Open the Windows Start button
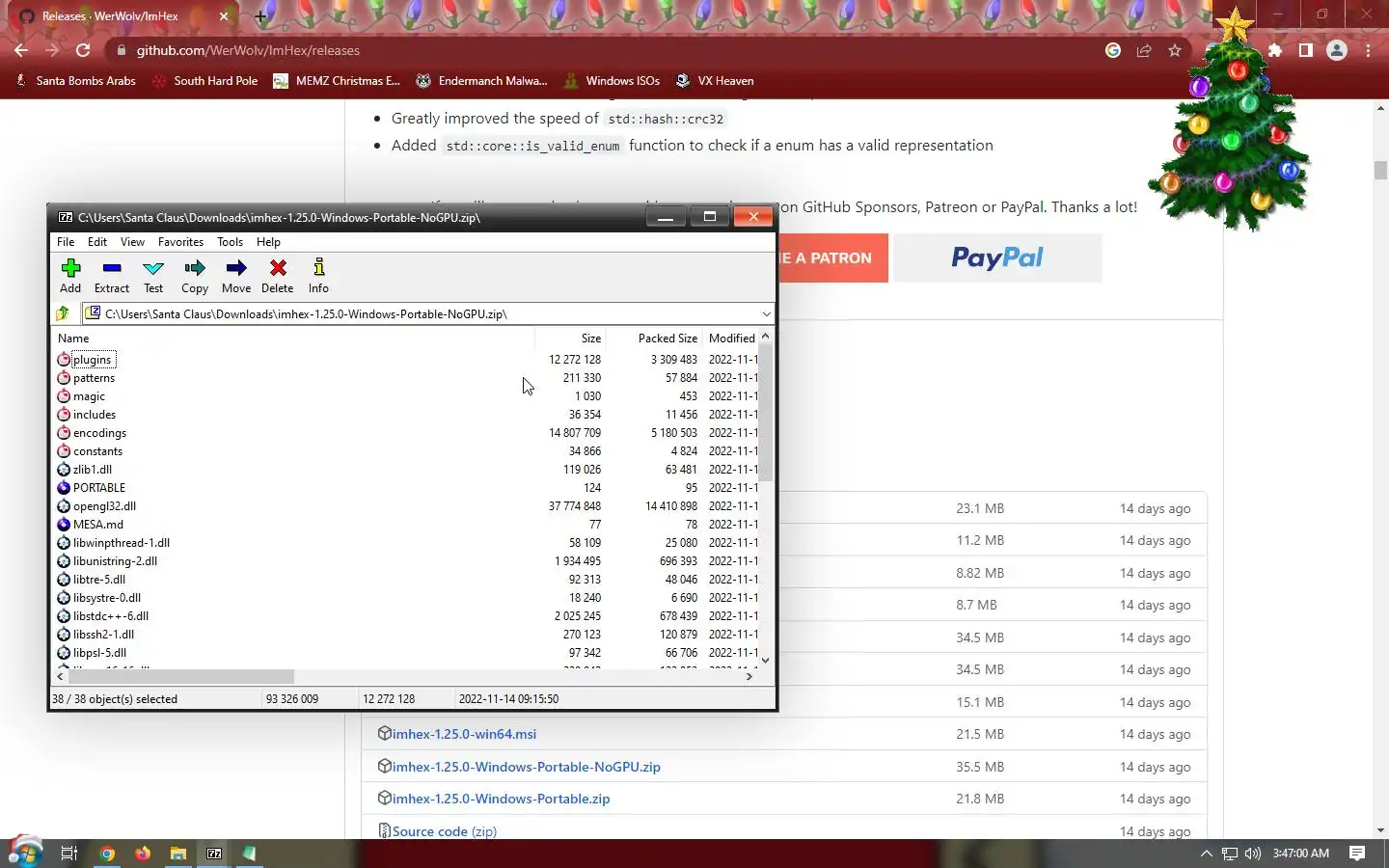The height and width of the screenshot is (868, 1389). click(x=25, y=853)
